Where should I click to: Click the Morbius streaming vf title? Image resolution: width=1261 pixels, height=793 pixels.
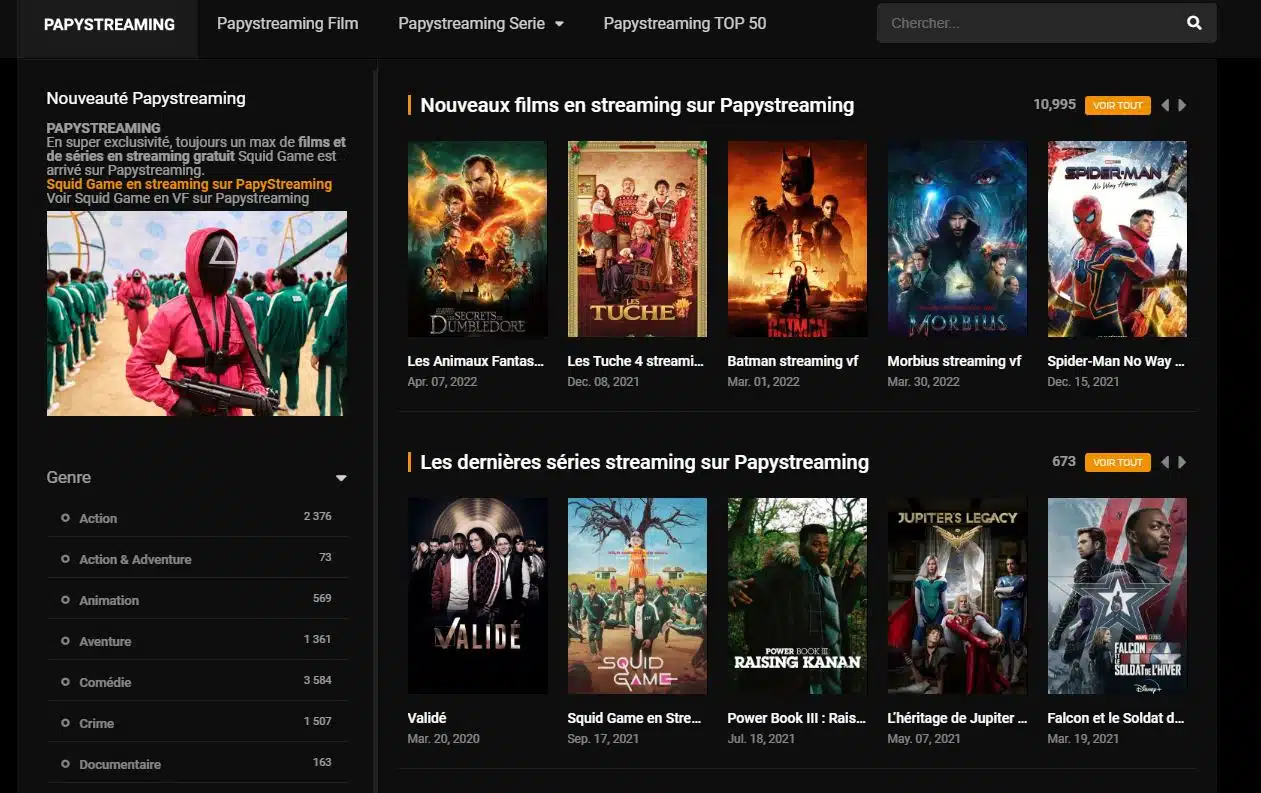(954, 361)
